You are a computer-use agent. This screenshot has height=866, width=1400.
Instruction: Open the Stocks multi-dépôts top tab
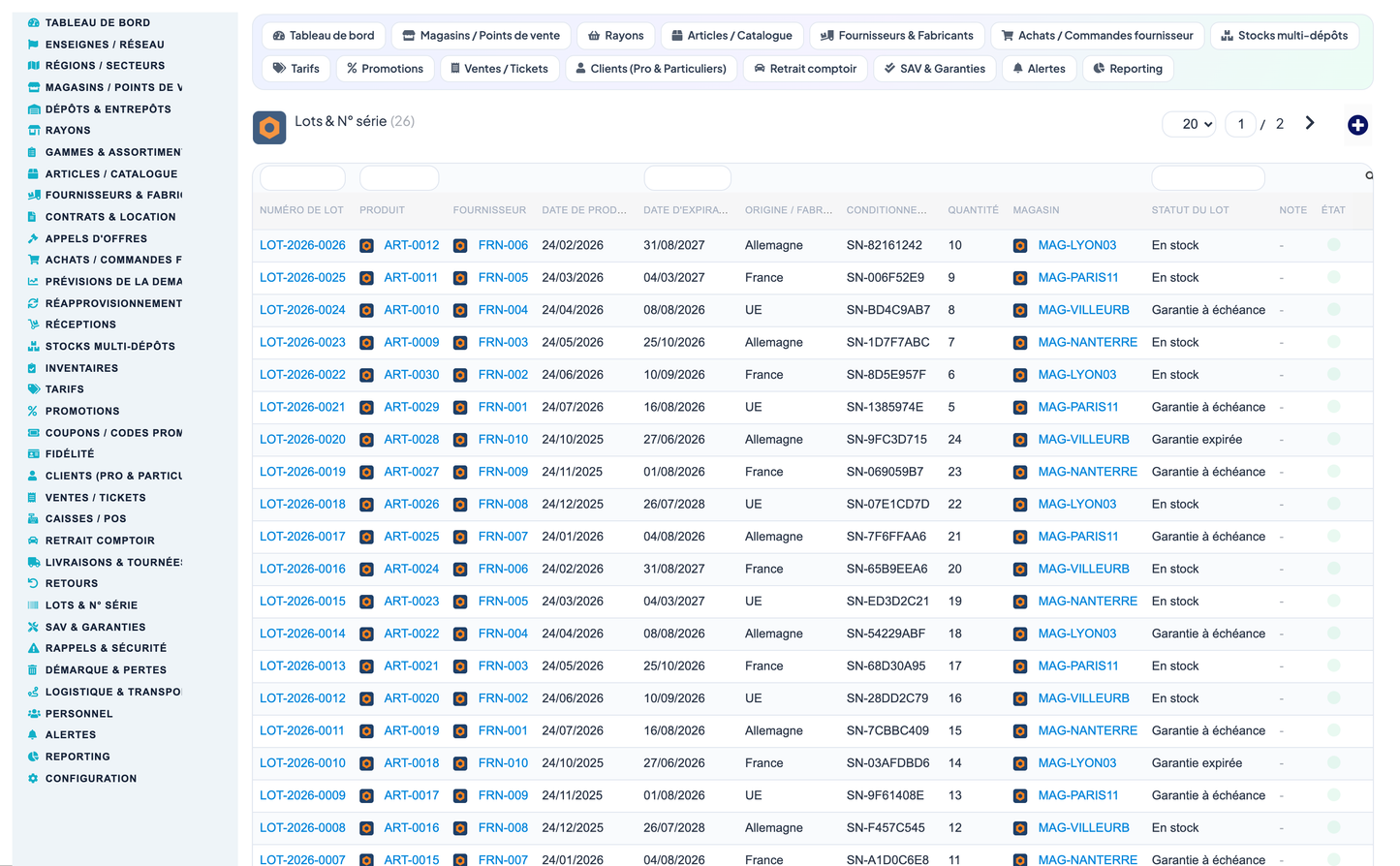(1284, 36)
